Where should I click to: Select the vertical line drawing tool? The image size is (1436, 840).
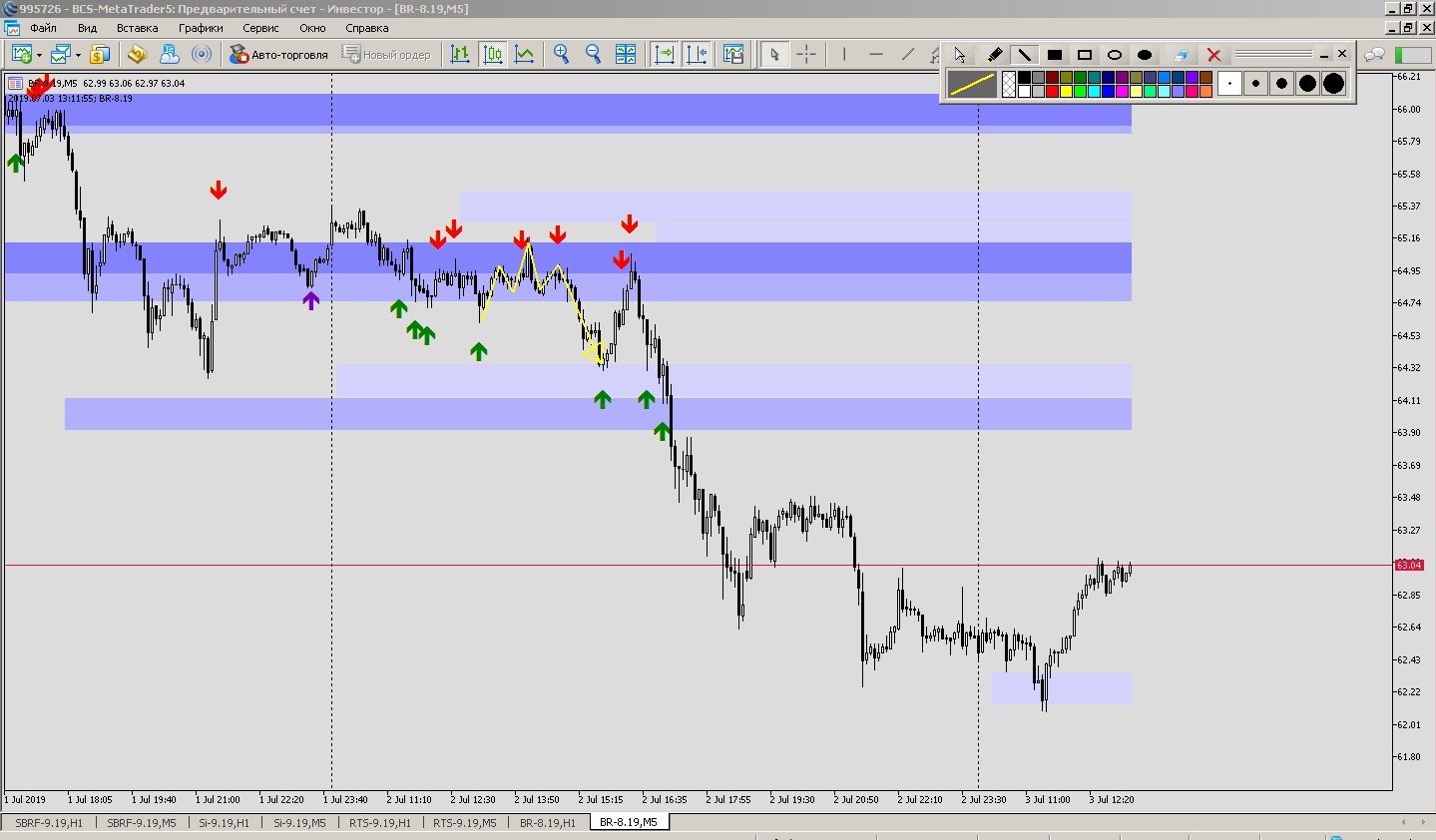coord(844,54)
